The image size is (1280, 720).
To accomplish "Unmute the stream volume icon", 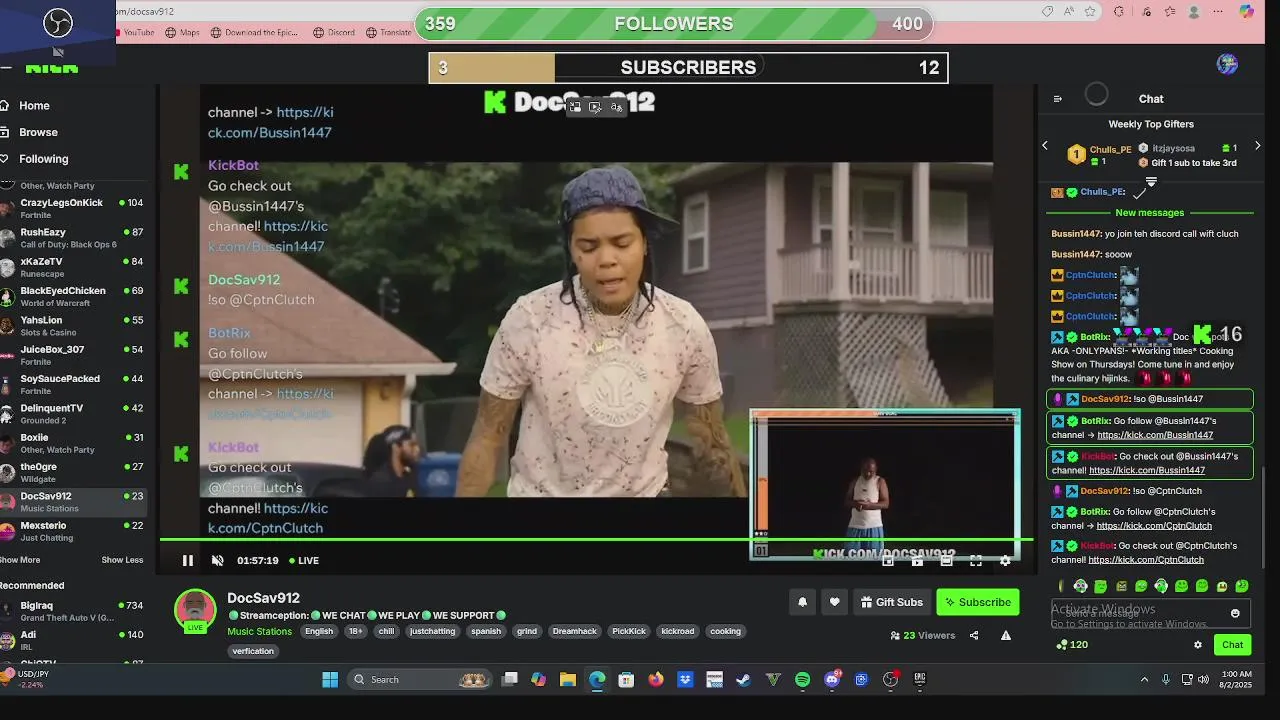I will pyautogui.click(x=218, y=561).
